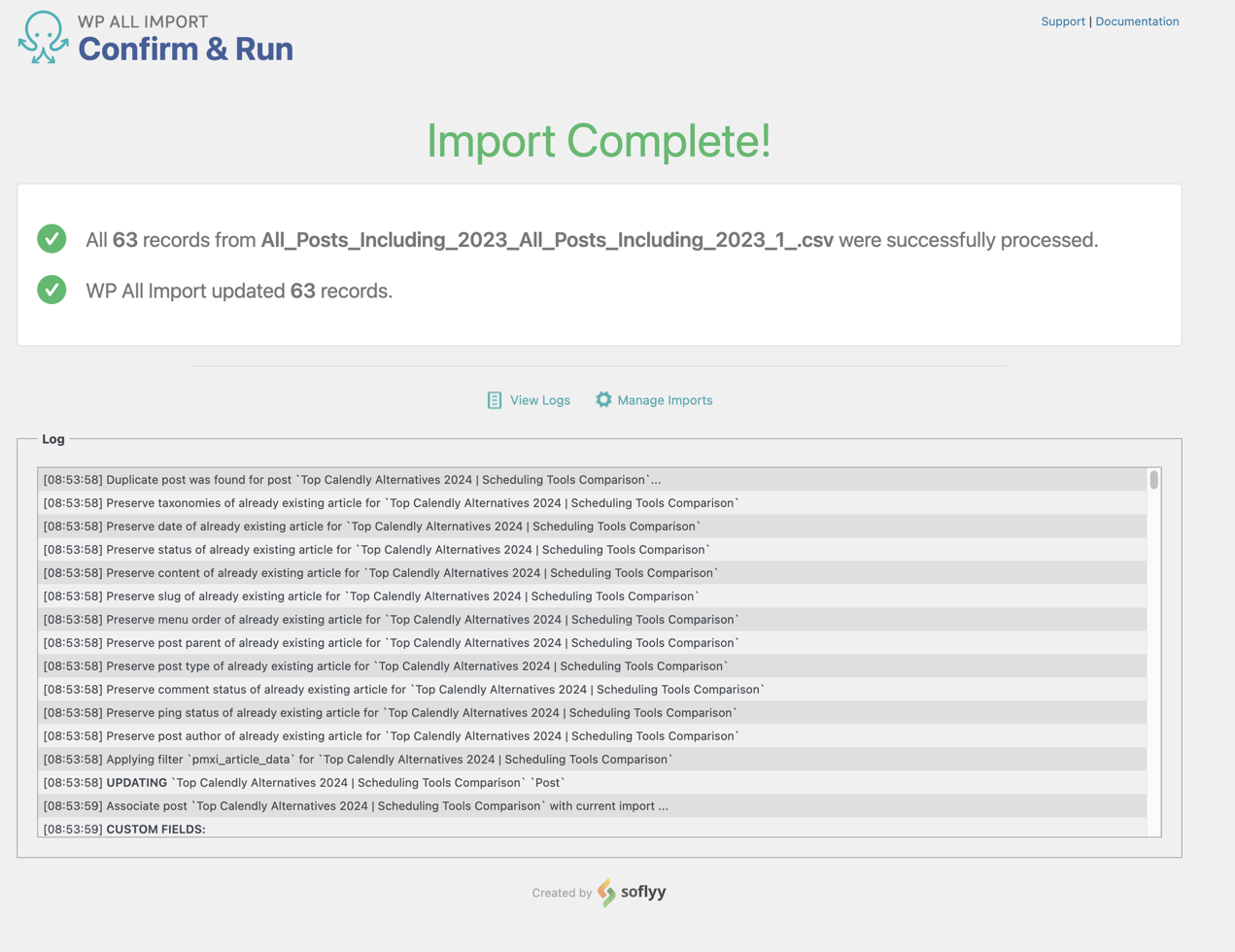Click the soflyy logo icon in the footer
1235x952 pixels.
point(604,892)
